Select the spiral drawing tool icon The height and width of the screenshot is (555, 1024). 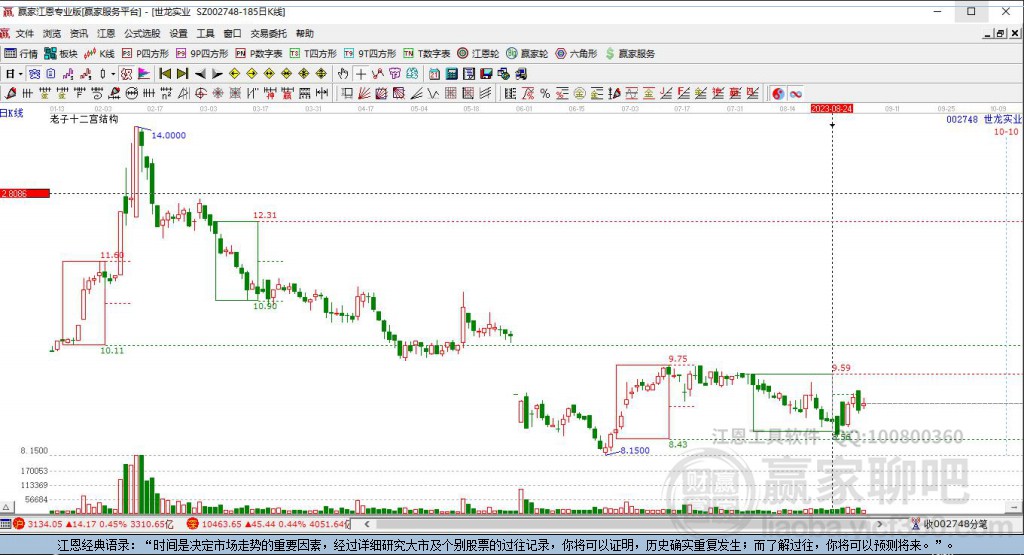coord(96,93)
